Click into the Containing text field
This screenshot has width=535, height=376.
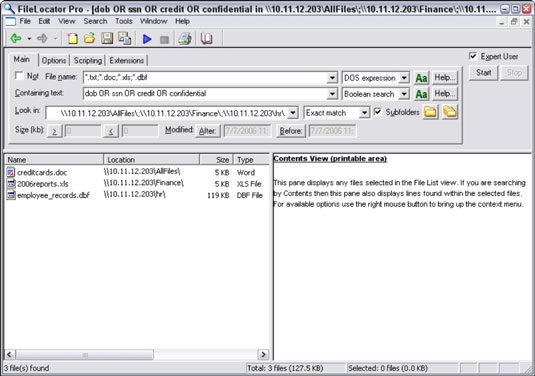pyautogui.click(x=205, y=94)
